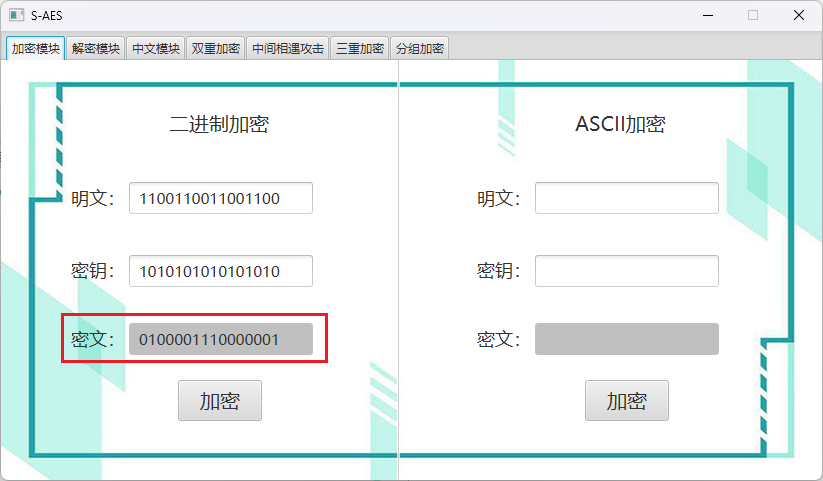Image resolution: width=823 pixels, height=481 pixels.
Task: Click the 明文 field under 二进制加密
Action: pos(220,198)
